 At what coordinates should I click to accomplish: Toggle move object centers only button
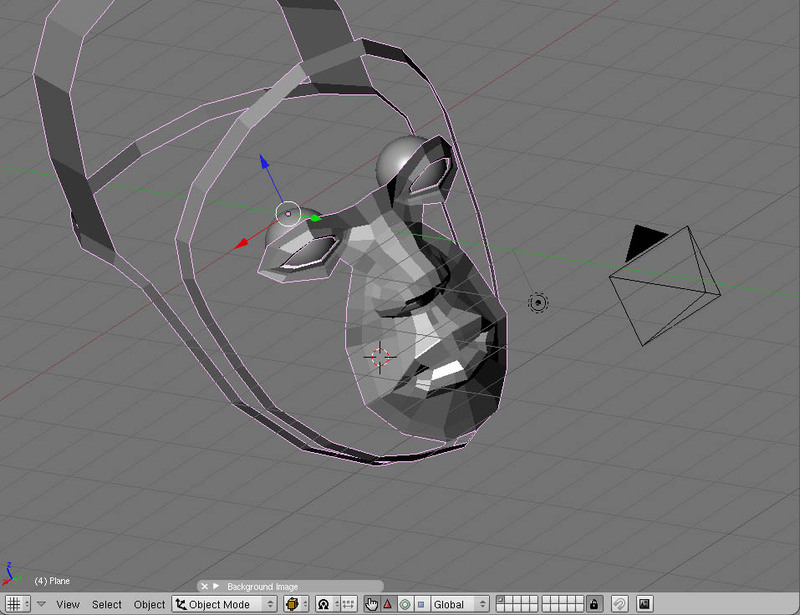(348, 604)
